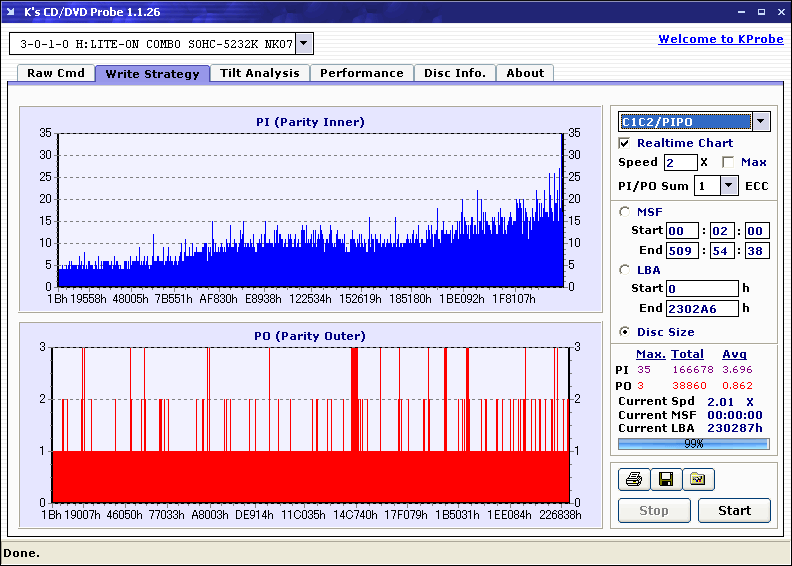Click the folder icon to load chart
This screenshot has width=792, height=566.
(x=698, y=480)
